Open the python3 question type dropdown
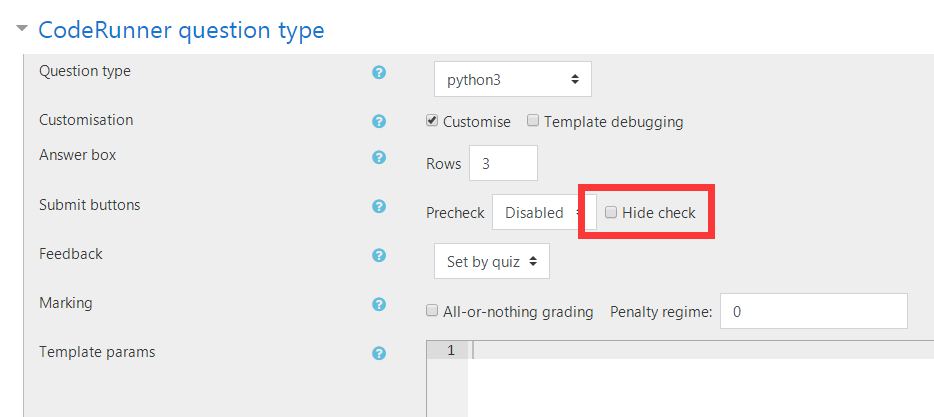 [513, 79]
